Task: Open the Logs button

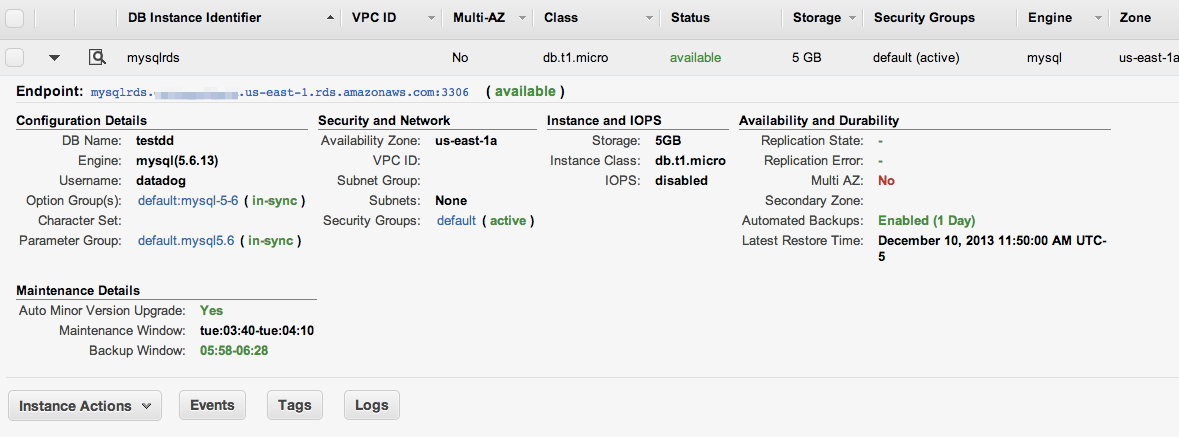Action: tap(371, 405)
